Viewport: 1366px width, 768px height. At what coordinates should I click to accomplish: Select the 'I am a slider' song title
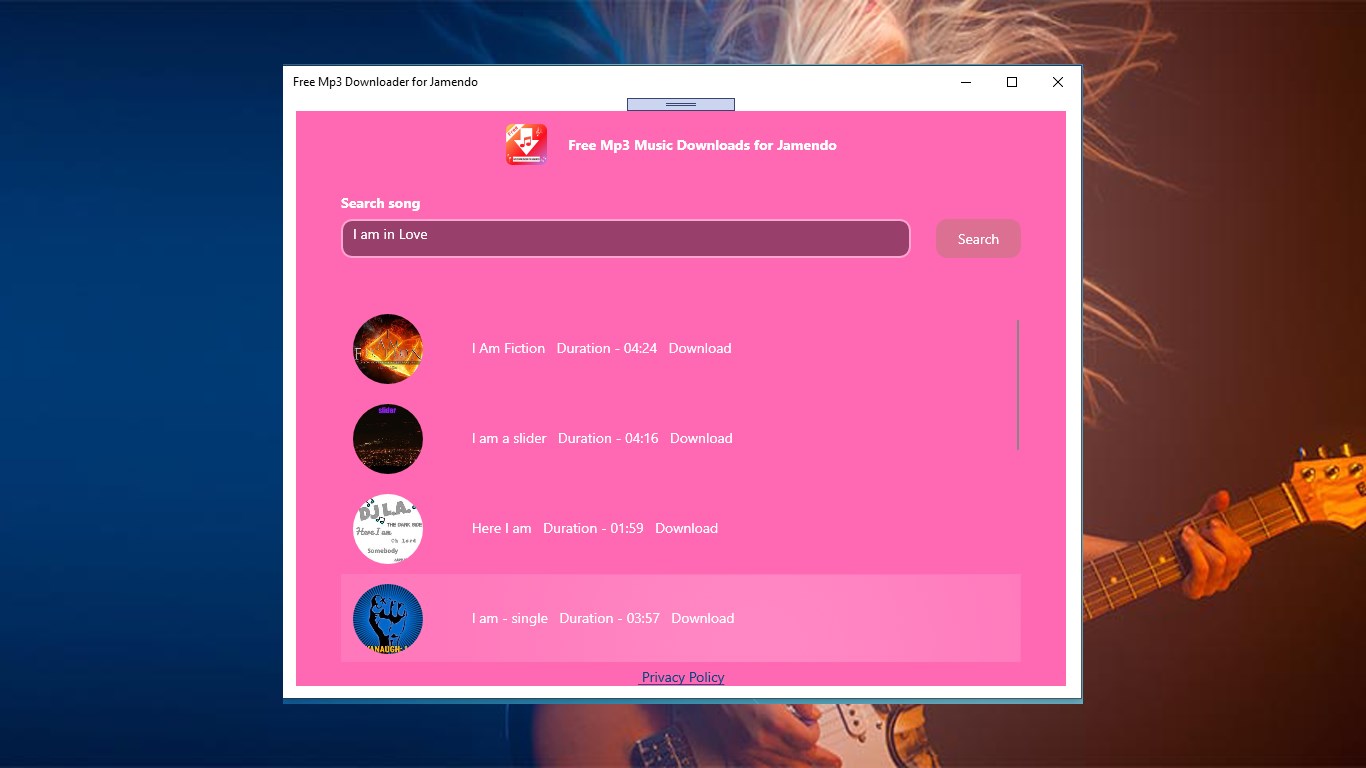tap(509, 438)
